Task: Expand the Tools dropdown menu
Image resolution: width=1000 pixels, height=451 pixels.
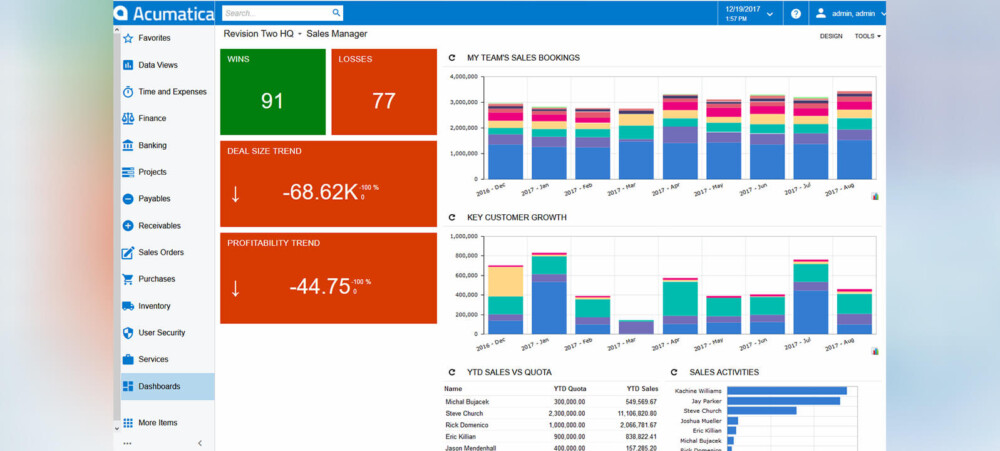Action: pos(867,36)
